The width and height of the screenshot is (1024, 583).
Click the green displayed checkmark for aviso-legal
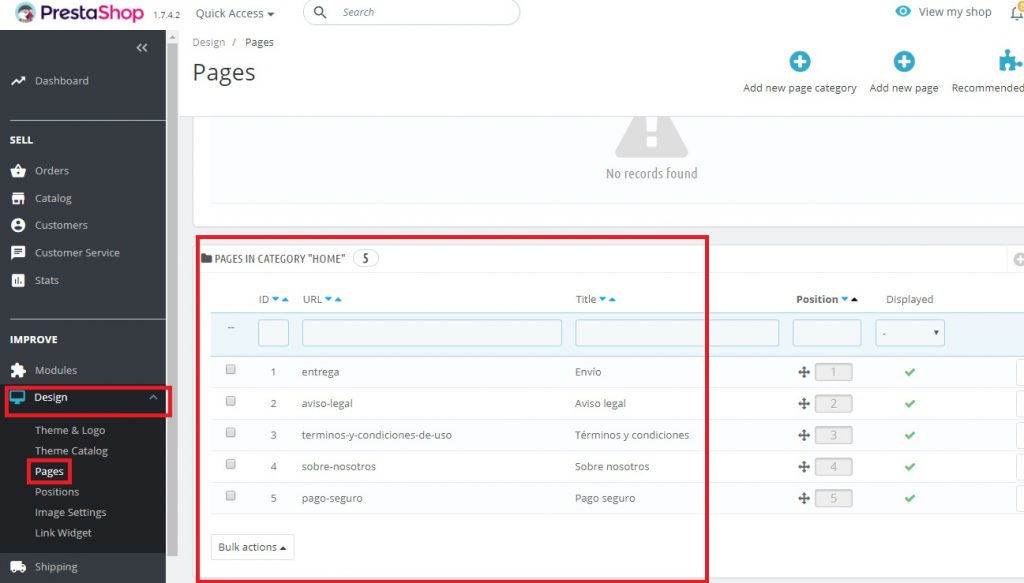(x=909, y=404)
